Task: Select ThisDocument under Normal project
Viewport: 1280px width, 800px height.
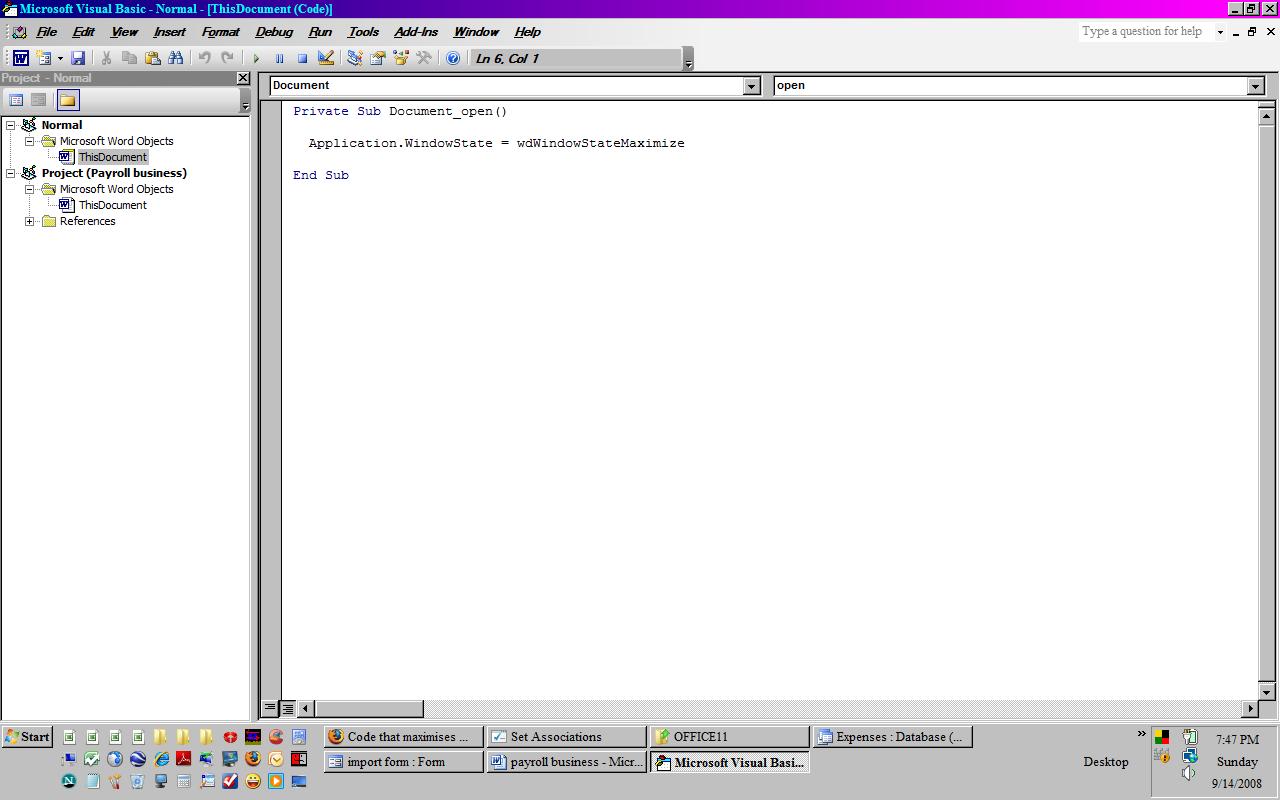Action: [113, 157]
